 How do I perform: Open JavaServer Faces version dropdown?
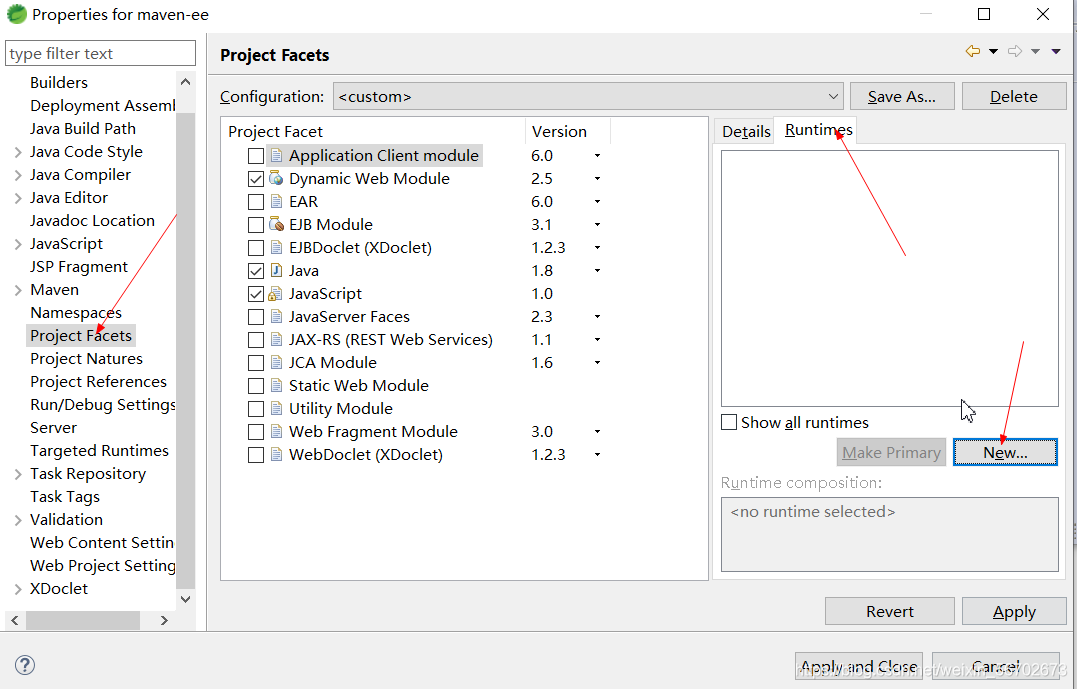click(598, 317)
